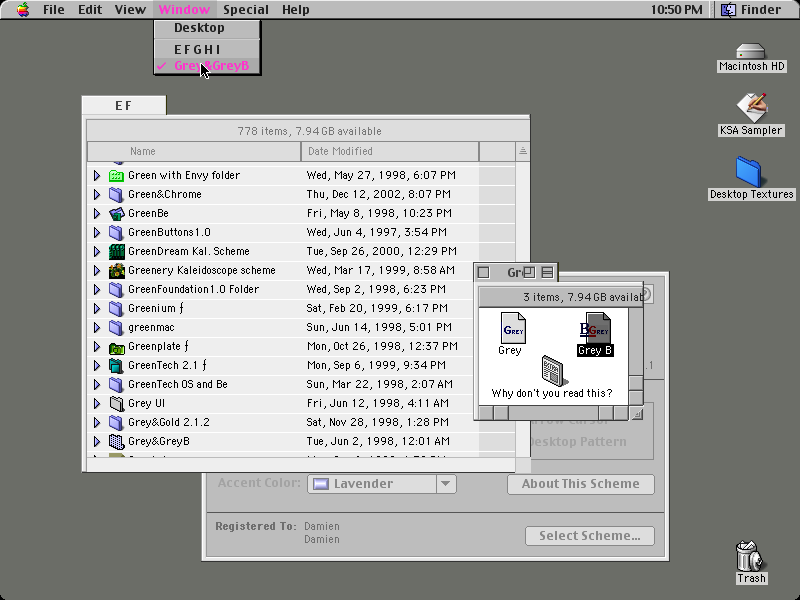800x600 pixels.
Task: Select the Green with Envy folder icon
Action: (116, 176)
